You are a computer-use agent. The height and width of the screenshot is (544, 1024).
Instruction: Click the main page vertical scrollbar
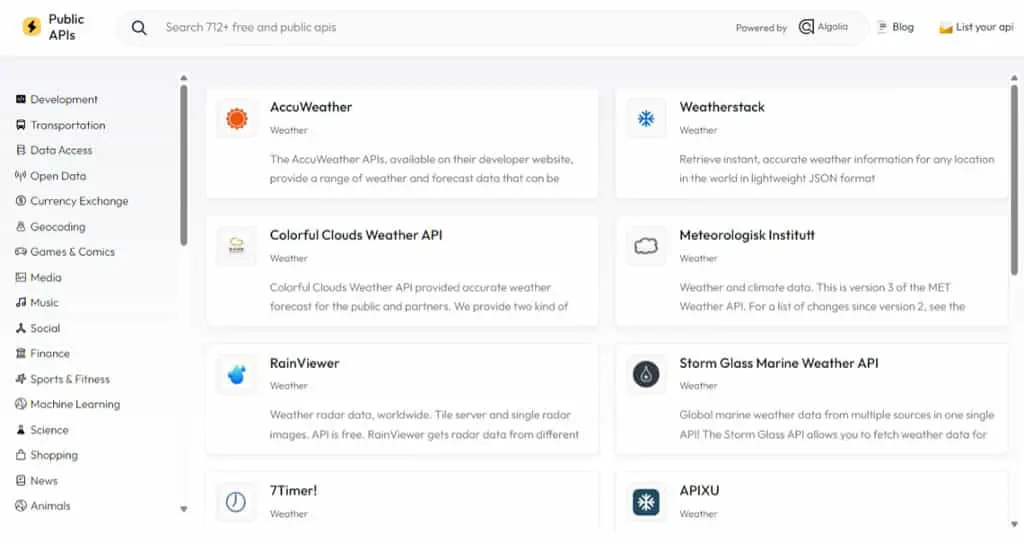point(1014,180)
